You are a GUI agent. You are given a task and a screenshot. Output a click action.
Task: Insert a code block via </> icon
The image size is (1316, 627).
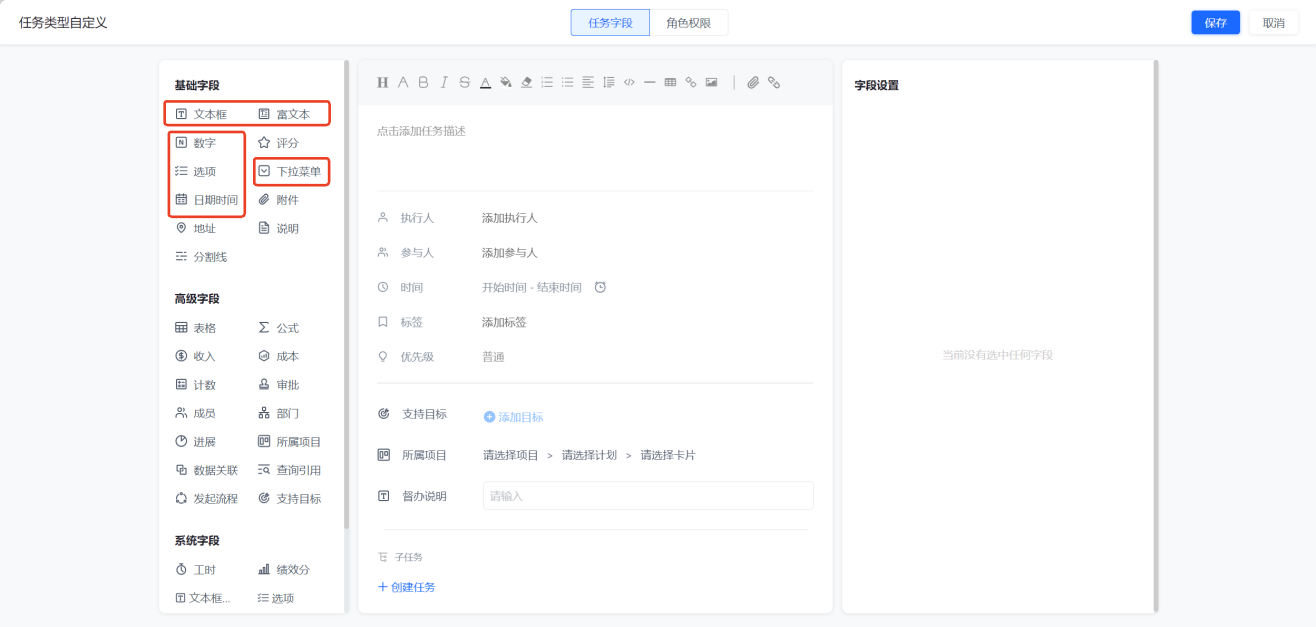(629, 83)
